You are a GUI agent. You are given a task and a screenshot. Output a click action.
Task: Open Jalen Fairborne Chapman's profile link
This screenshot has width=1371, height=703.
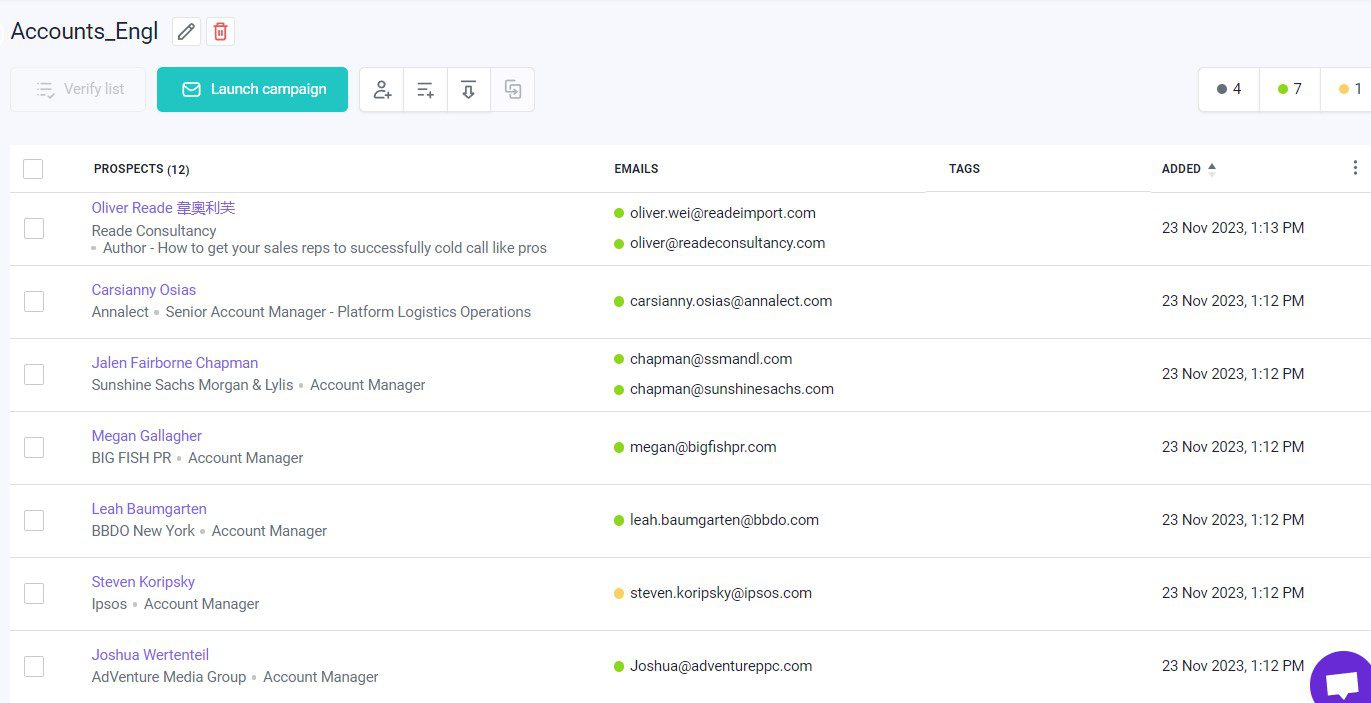point(174,363)
